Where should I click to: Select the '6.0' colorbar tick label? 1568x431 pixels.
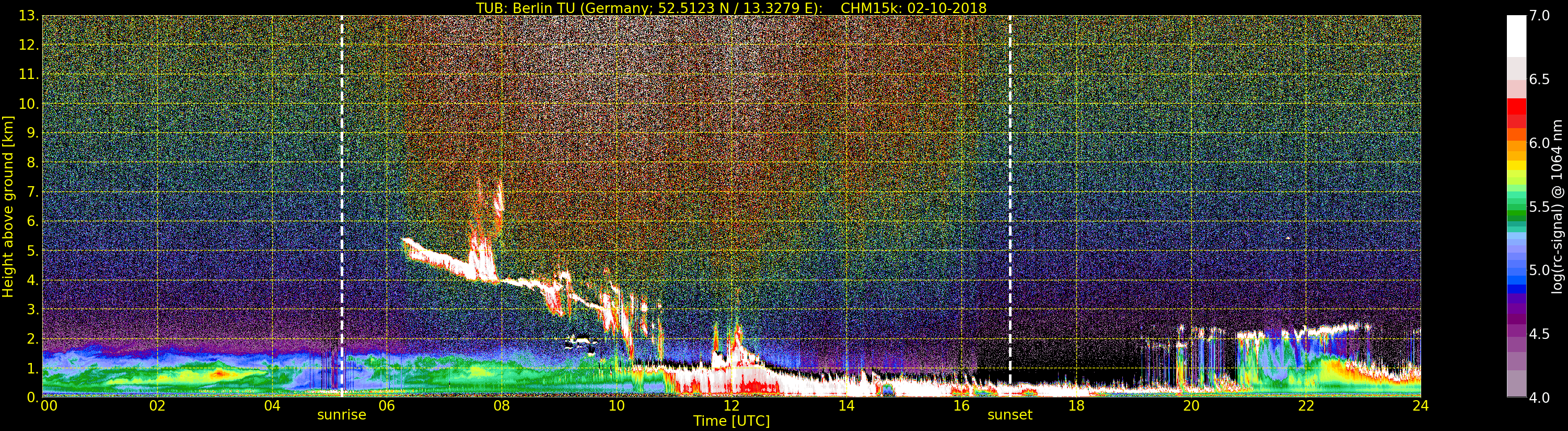pyautogui.click(x=1539, y=143)
